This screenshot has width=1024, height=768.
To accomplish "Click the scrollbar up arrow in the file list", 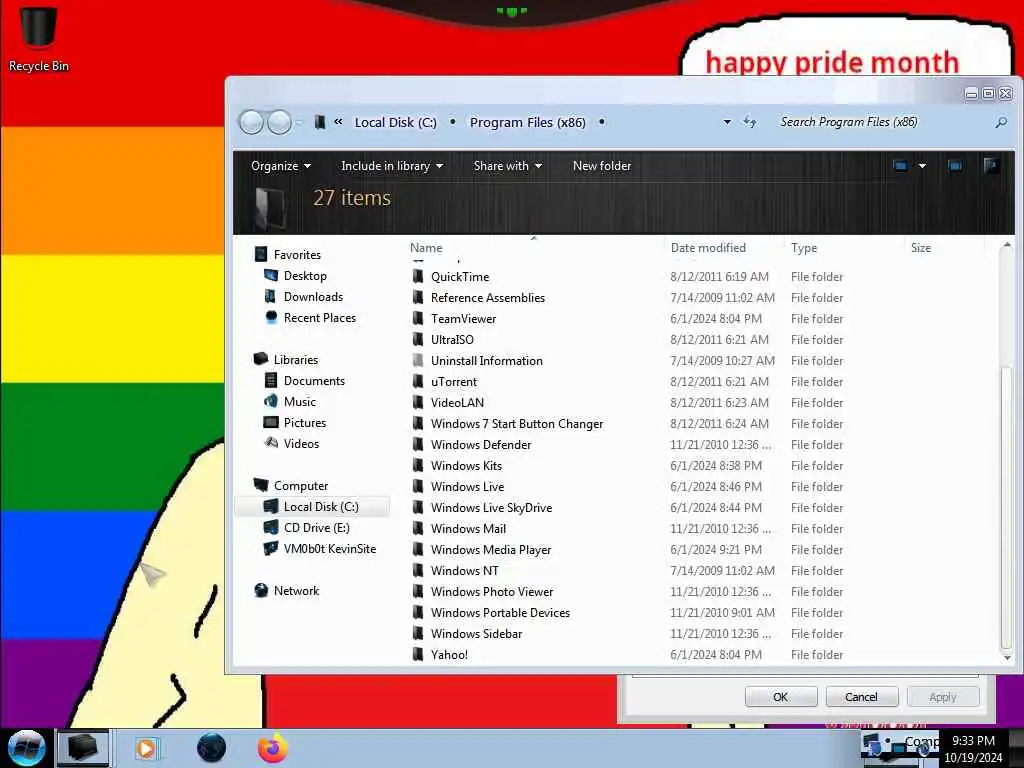I will point(1006,246).
